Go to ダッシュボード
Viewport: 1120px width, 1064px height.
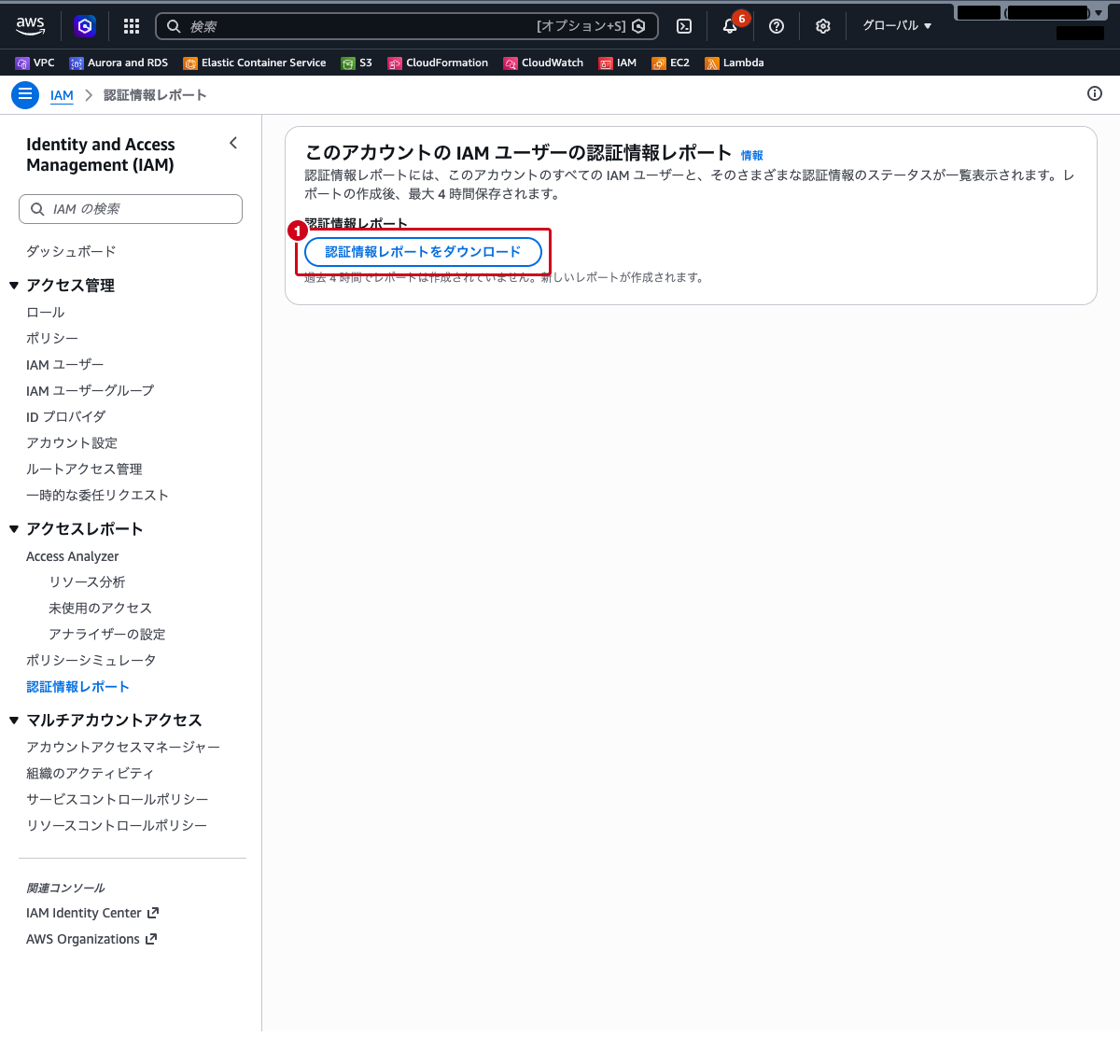(71, 251)
